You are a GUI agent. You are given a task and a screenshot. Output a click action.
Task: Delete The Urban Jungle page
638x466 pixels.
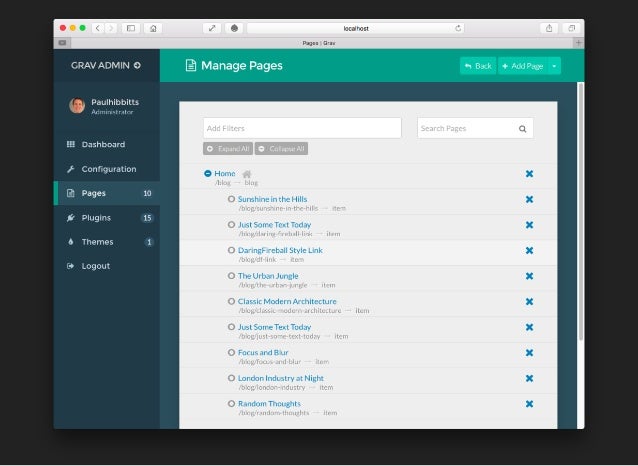pos(529,276)
